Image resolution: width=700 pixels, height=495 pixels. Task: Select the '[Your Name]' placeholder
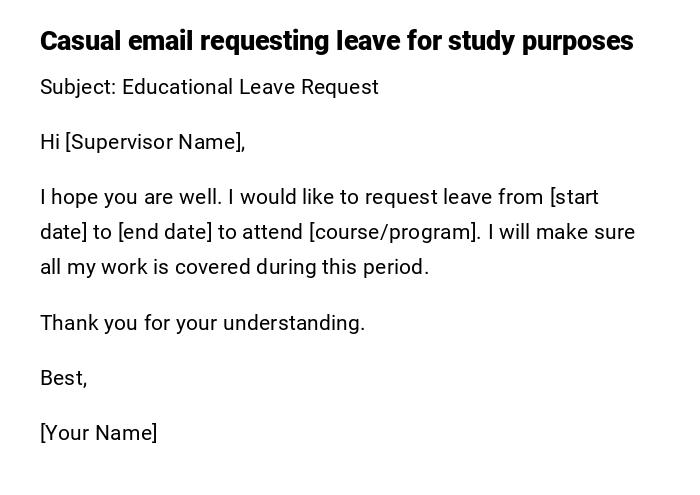(99, 433)
